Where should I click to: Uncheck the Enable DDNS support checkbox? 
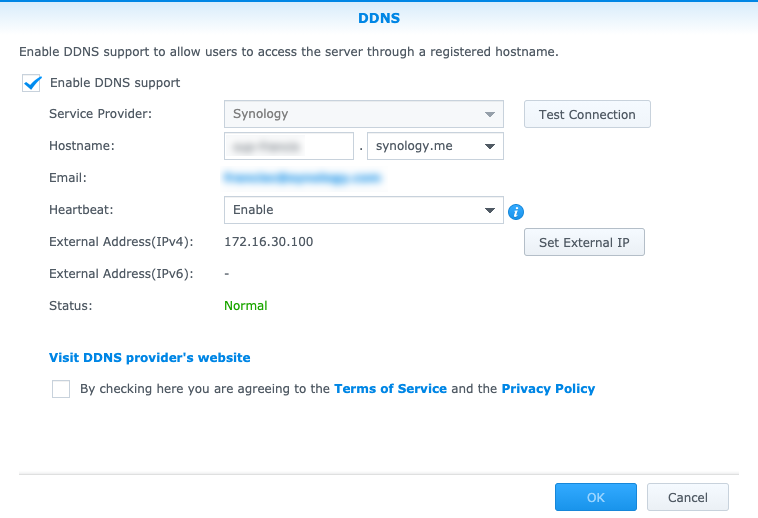pos(31,83)
